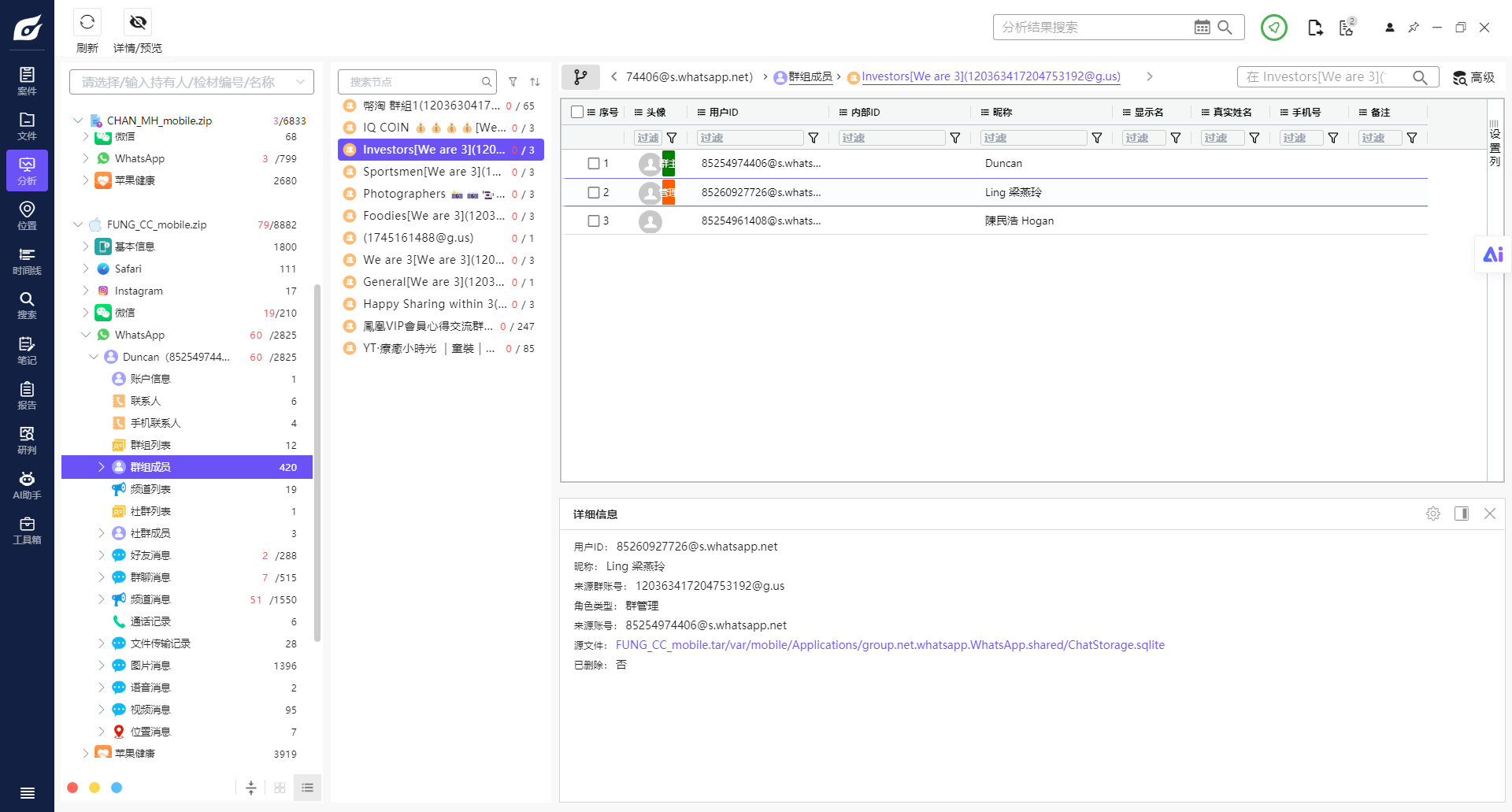Image resolution: width=1512 pixels, height=812 pixels.
Task: Check the row 2 Ling 梁燕玲 checkbox
Action: pos(594,192)
